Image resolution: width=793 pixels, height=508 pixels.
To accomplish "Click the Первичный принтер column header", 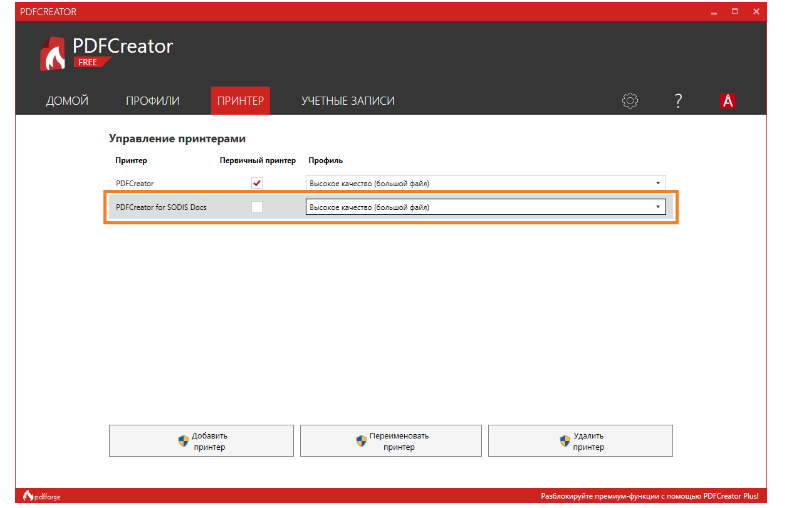I will (x=257, y=160).
